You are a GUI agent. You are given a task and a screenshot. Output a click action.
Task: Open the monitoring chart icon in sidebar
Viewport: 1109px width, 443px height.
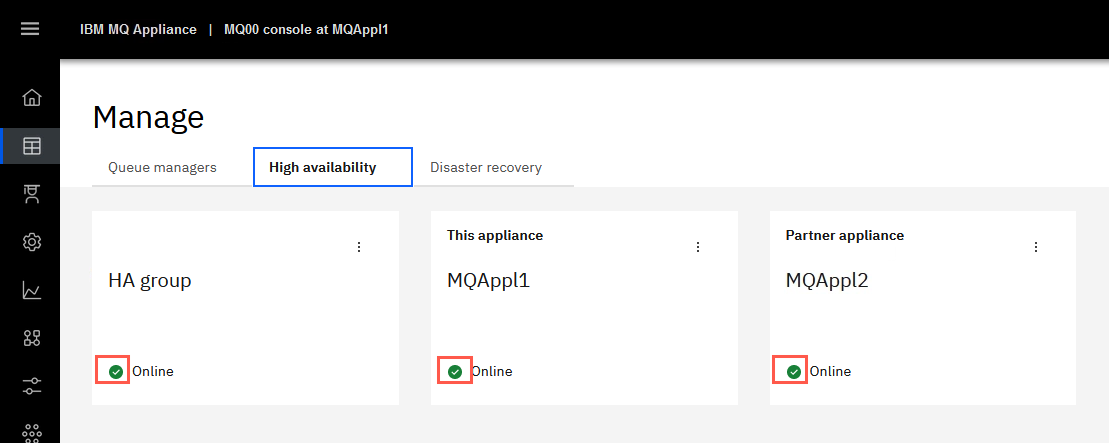pos(32,290)
